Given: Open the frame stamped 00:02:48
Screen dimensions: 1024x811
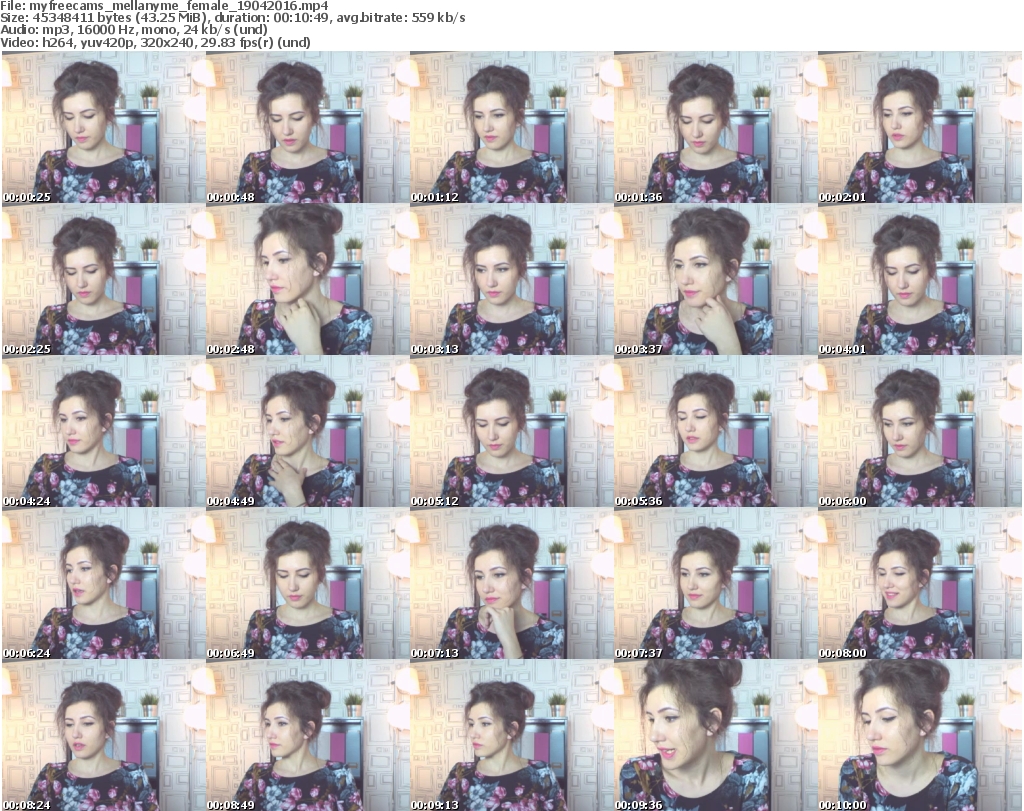Looking at the screenshot, I should point(308,279).
